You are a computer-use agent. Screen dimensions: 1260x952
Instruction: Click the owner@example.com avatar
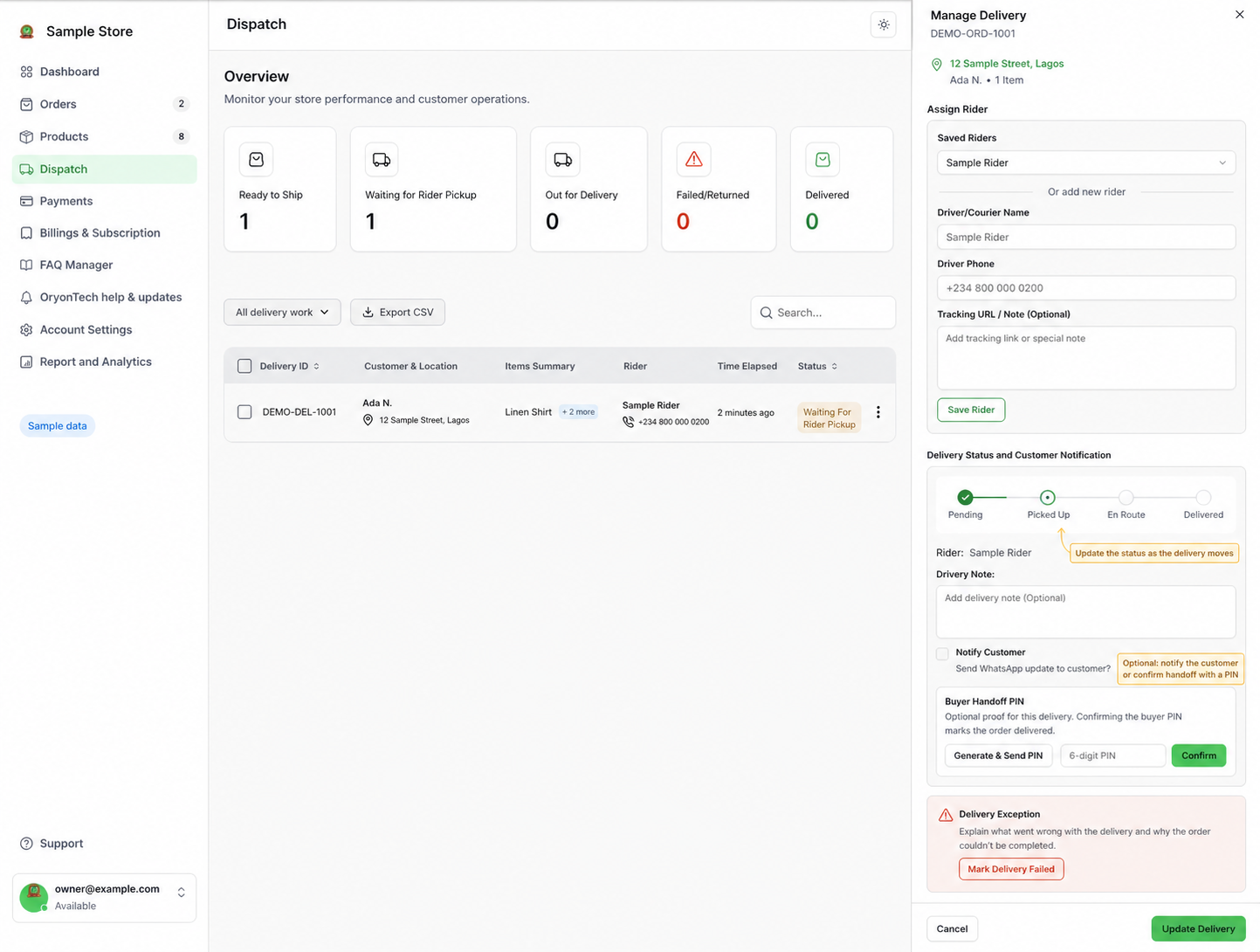34,897
